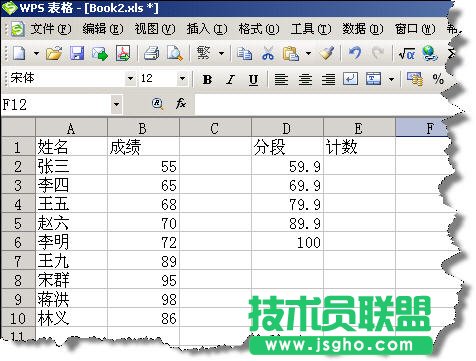The image size is (476, 361).
Task: Select cell containing 李明
Action: coord(71,242)
